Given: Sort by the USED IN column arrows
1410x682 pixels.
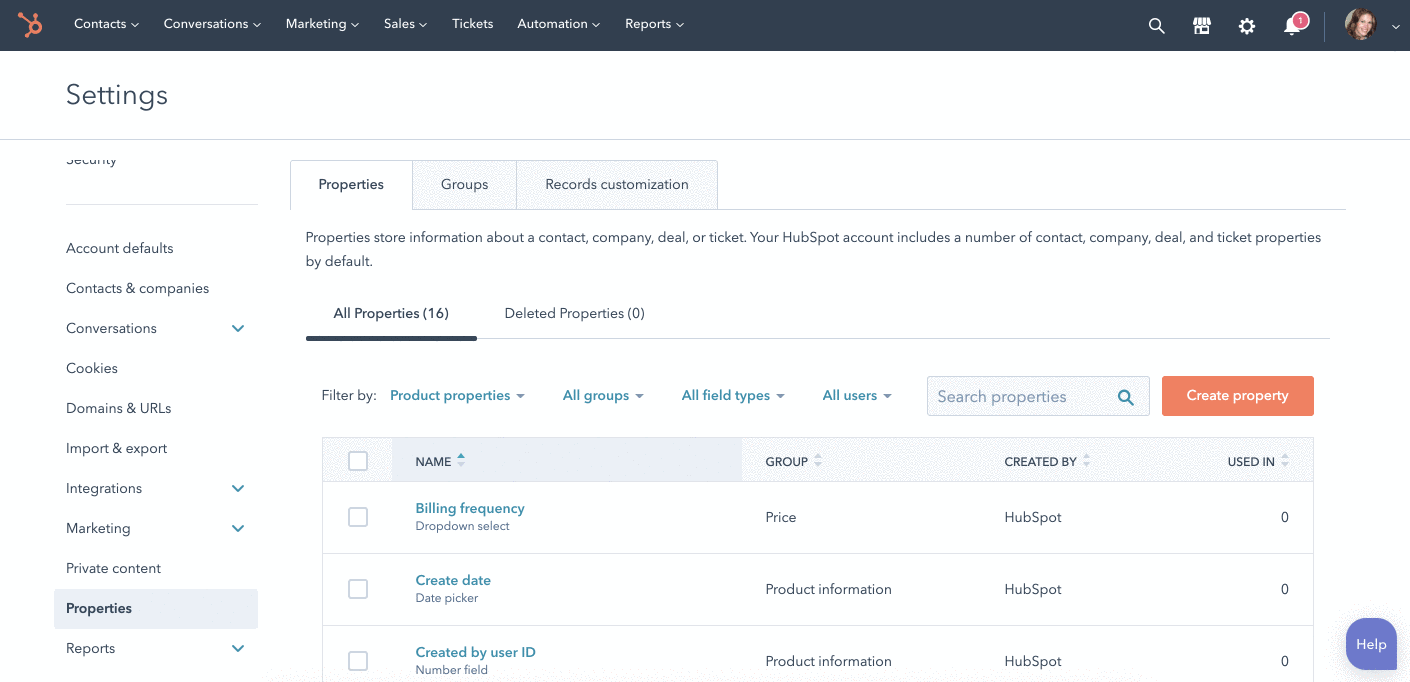Looking at the screenshot, I should [x=1285, y=461].
